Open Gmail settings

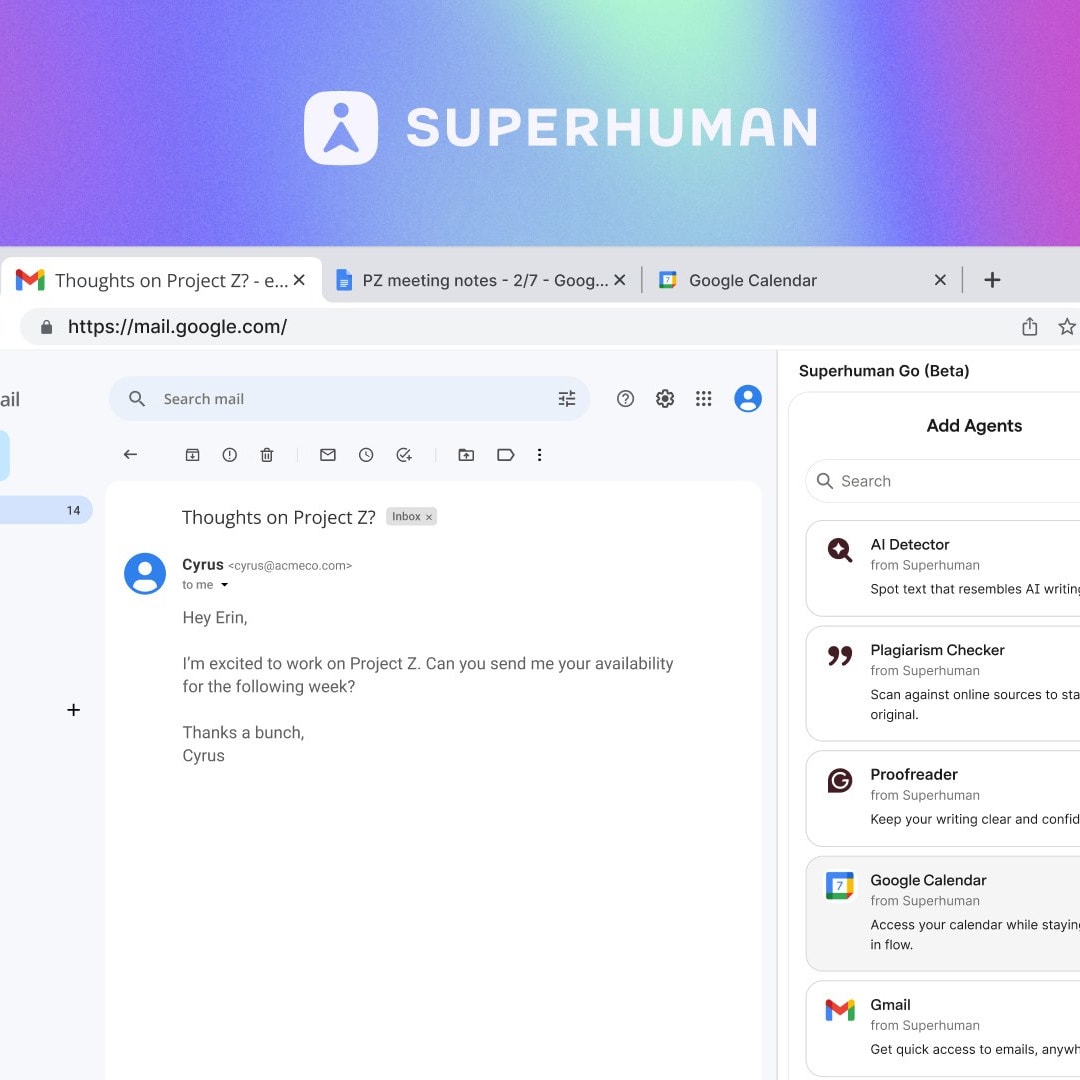pos(664,398)
